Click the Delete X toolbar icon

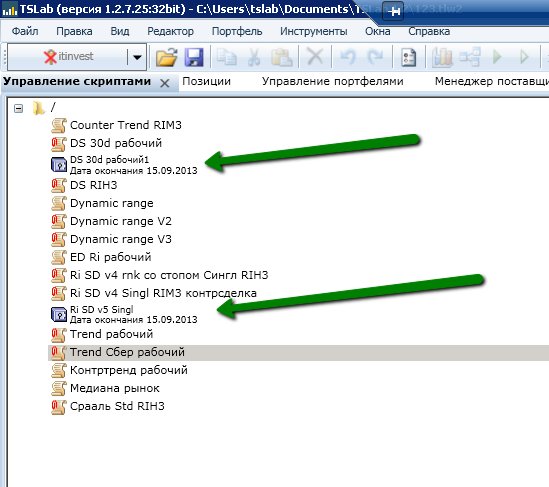coord(315,56)
